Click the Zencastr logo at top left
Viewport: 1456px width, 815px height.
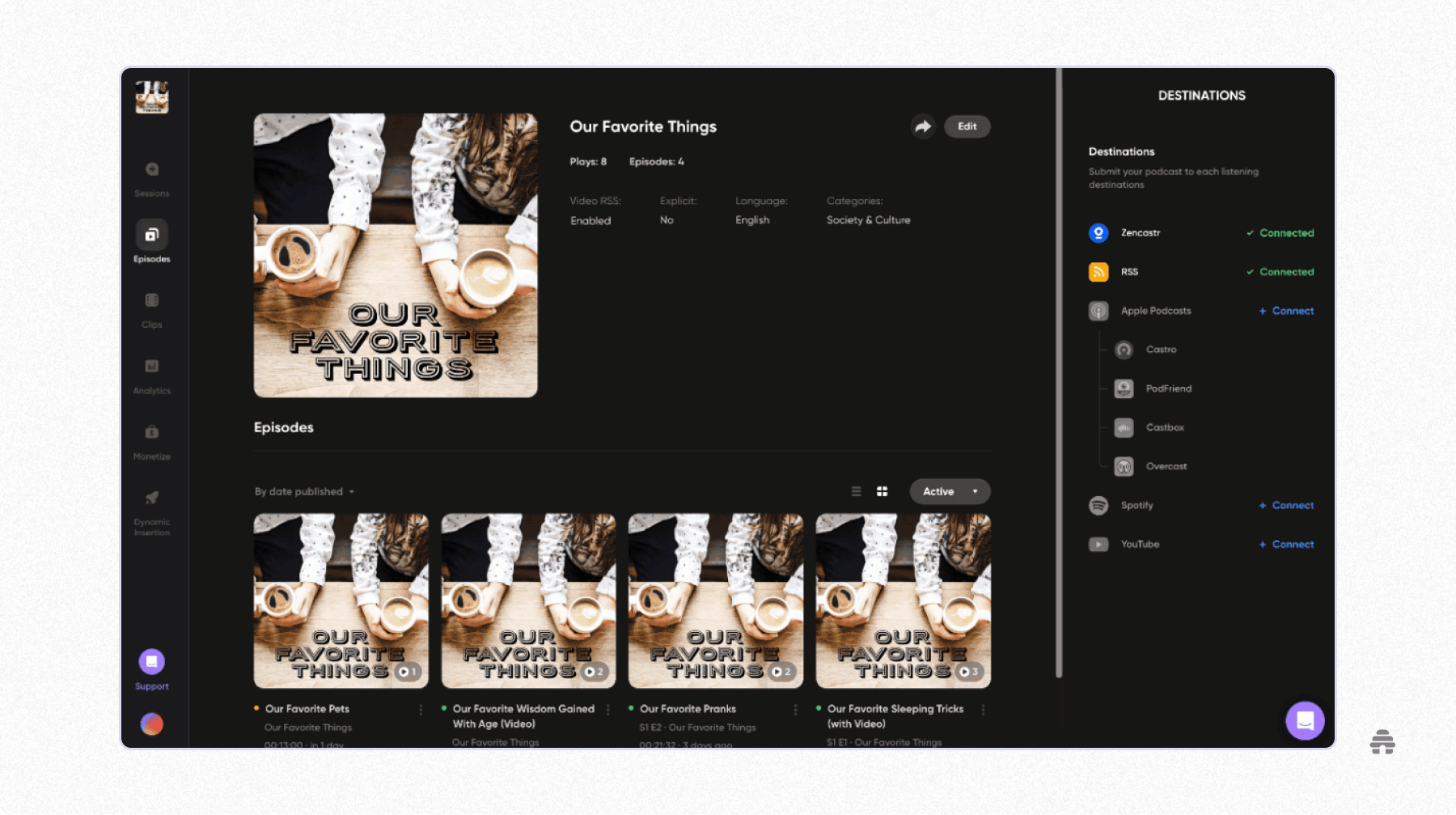152,96
